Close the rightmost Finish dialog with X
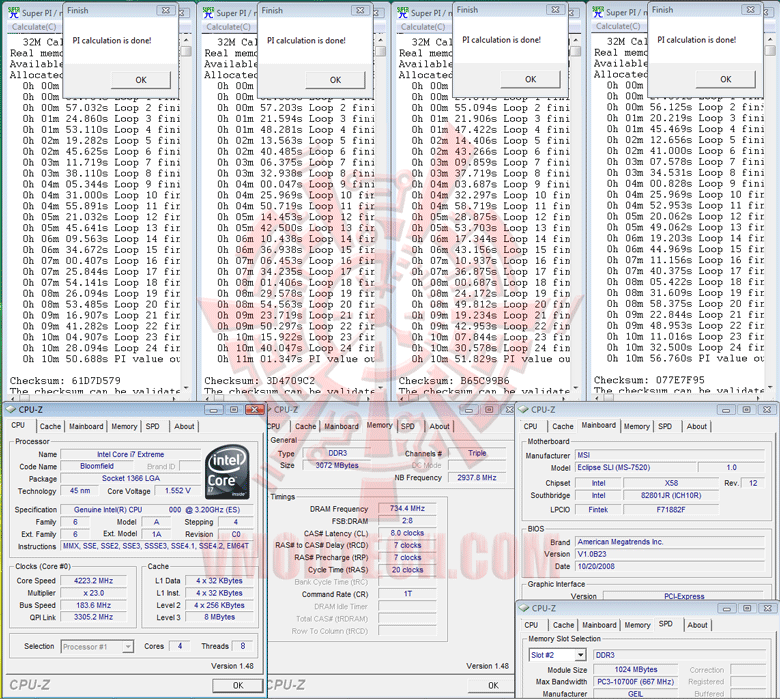The image size is (780, 699). pos(751,9)
